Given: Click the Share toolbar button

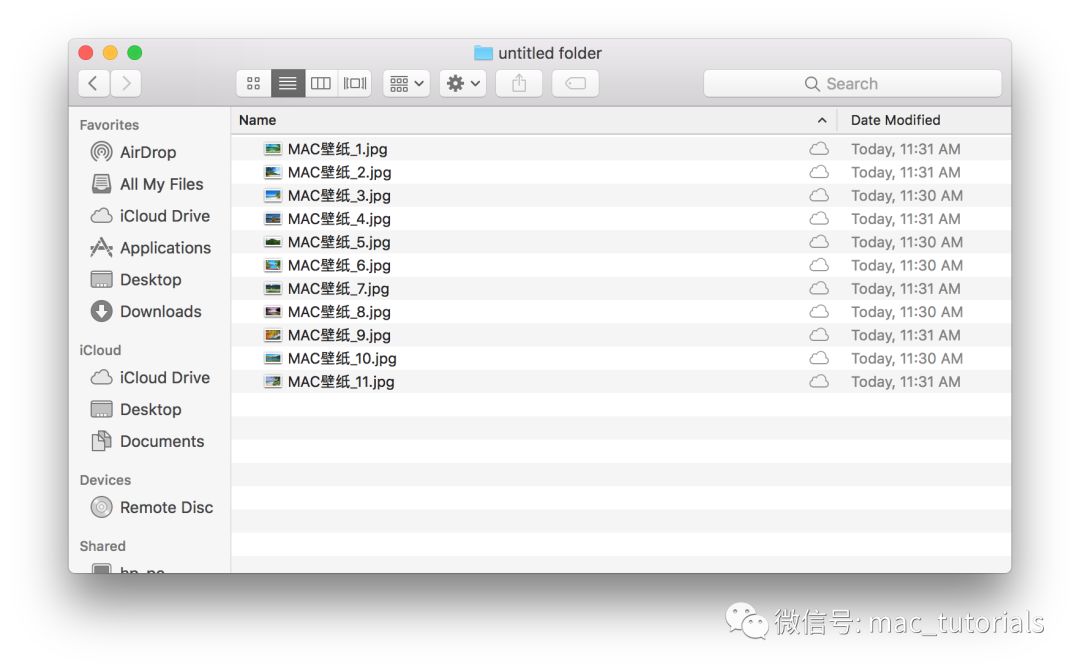Looking at the screenshot, I should click(x=519, y=84).
